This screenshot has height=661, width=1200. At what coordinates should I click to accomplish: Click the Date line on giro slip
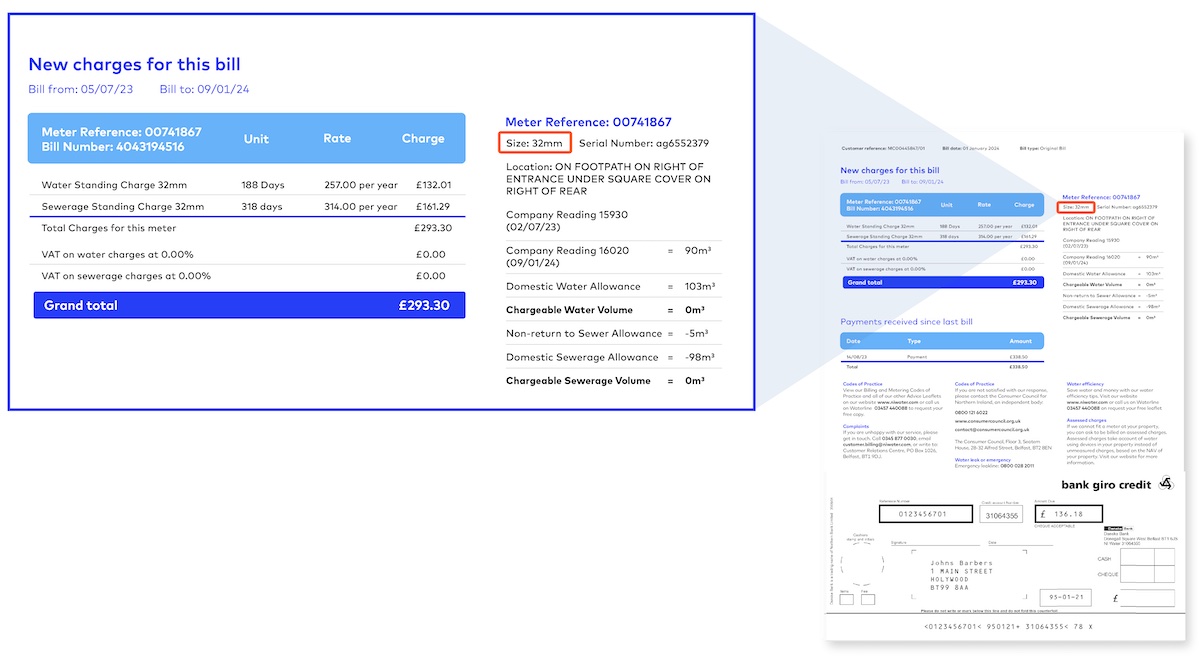click(1020, 543)
